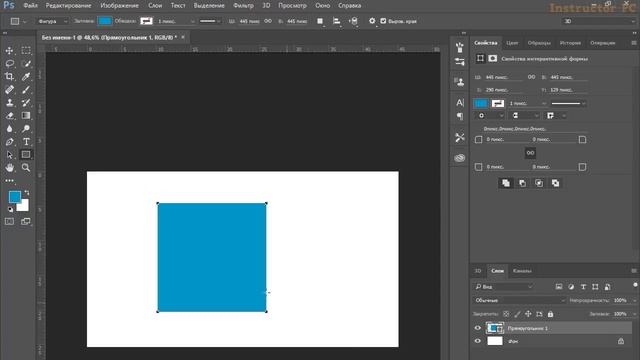Click Subtract Front Shape in Properties
The height and width of the screenshot is (360, 640).
point(522,183)
